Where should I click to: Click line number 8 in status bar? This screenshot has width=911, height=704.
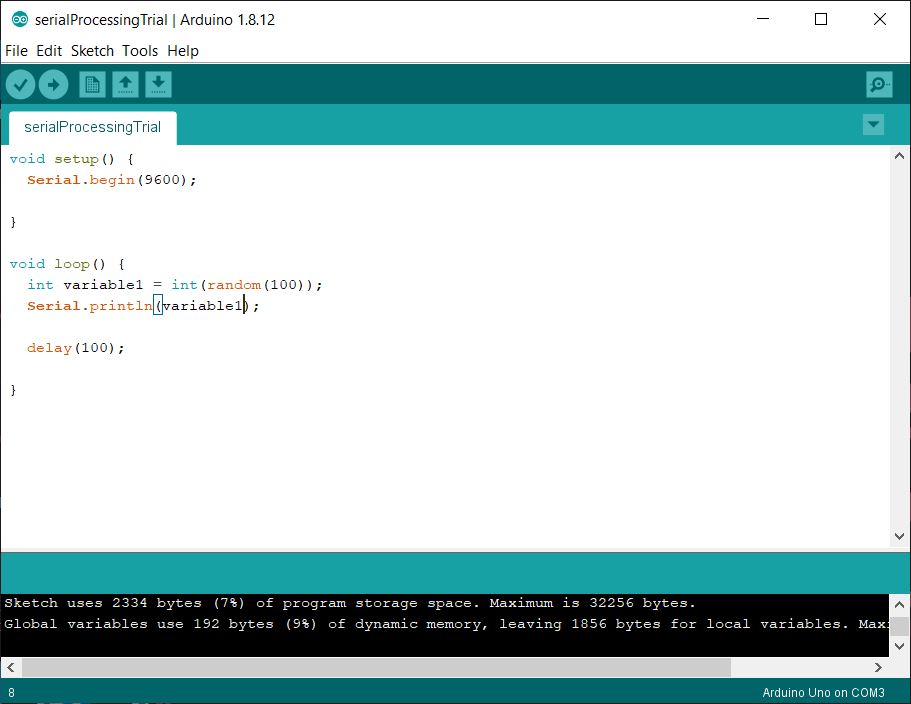click(12, 692)
